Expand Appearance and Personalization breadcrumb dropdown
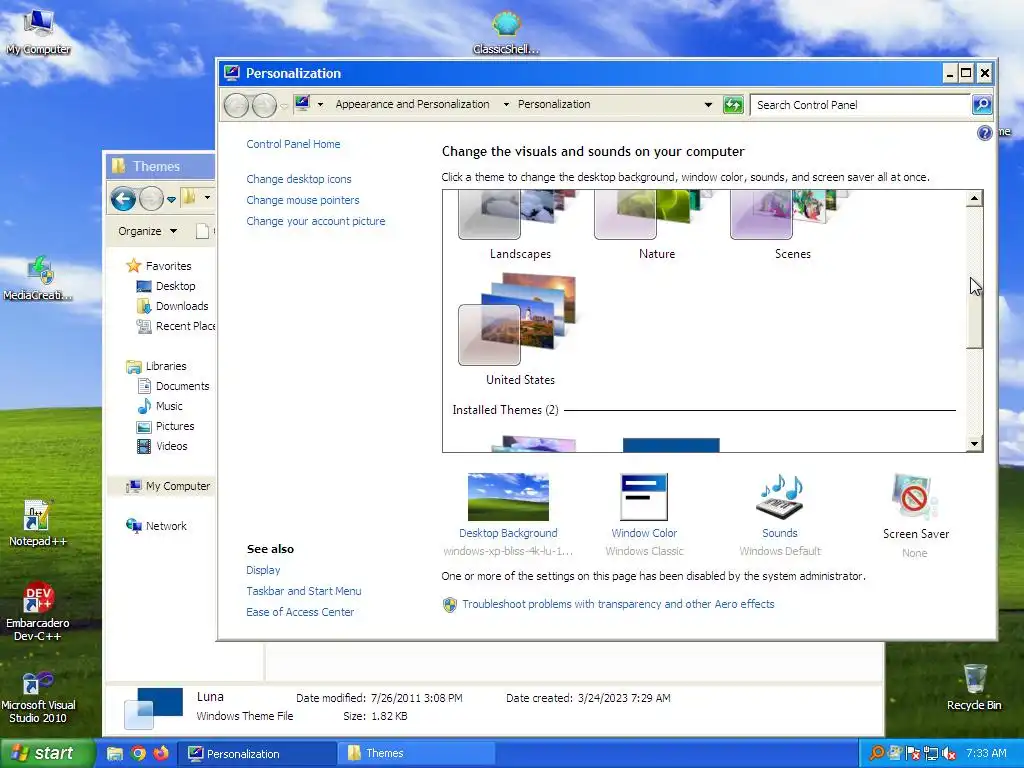The image size is (1024, 768). tap(505, 104)
